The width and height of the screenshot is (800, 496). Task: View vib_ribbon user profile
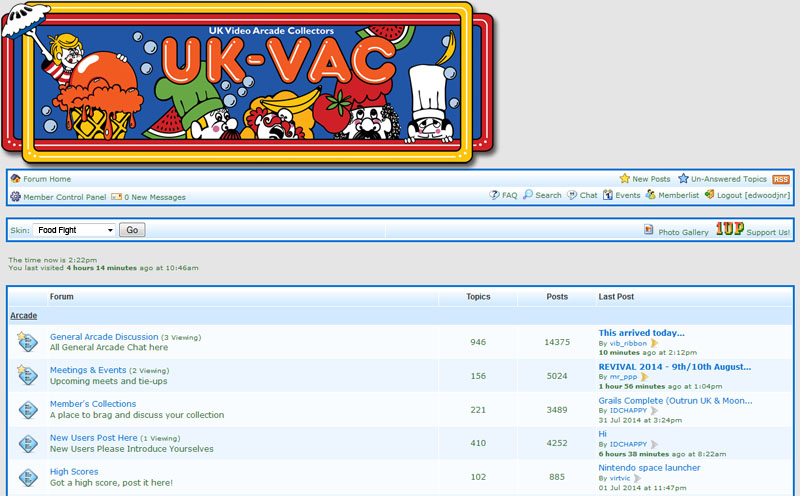[628, 343]
